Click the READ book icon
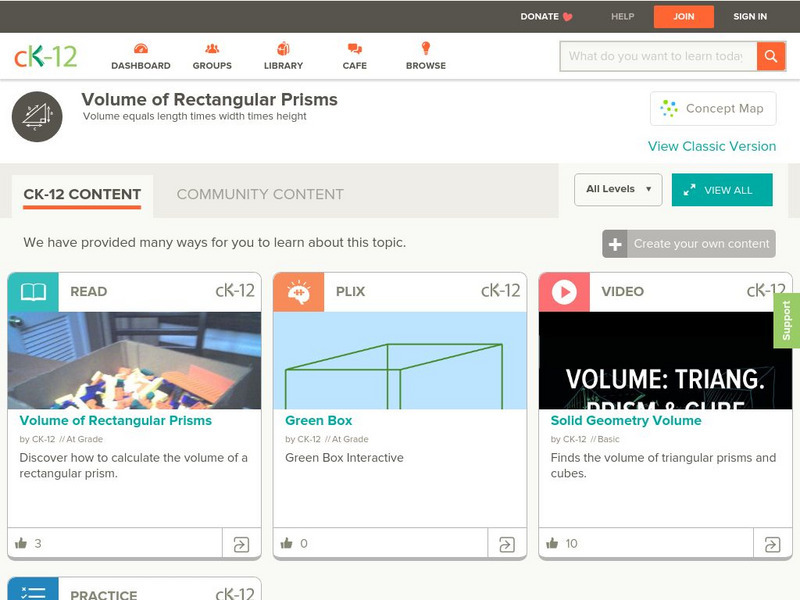This screenshot has width=800, height=600. (33, 292)
